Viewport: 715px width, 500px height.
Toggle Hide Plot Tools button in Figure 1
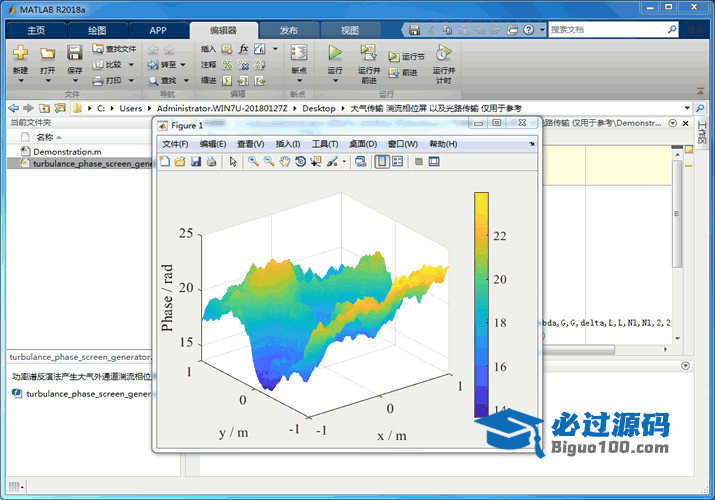click(x=419, y=161)
